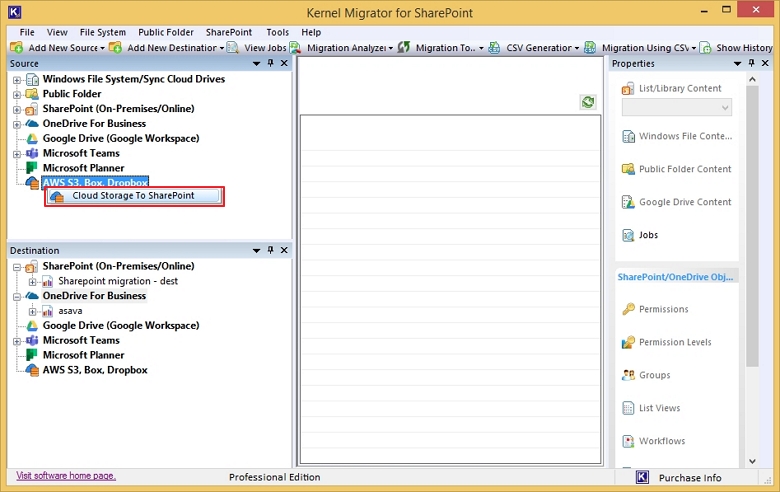
Task: Expand SharePoint (On-Premises/Online) in Source
Action: [17, 109]
